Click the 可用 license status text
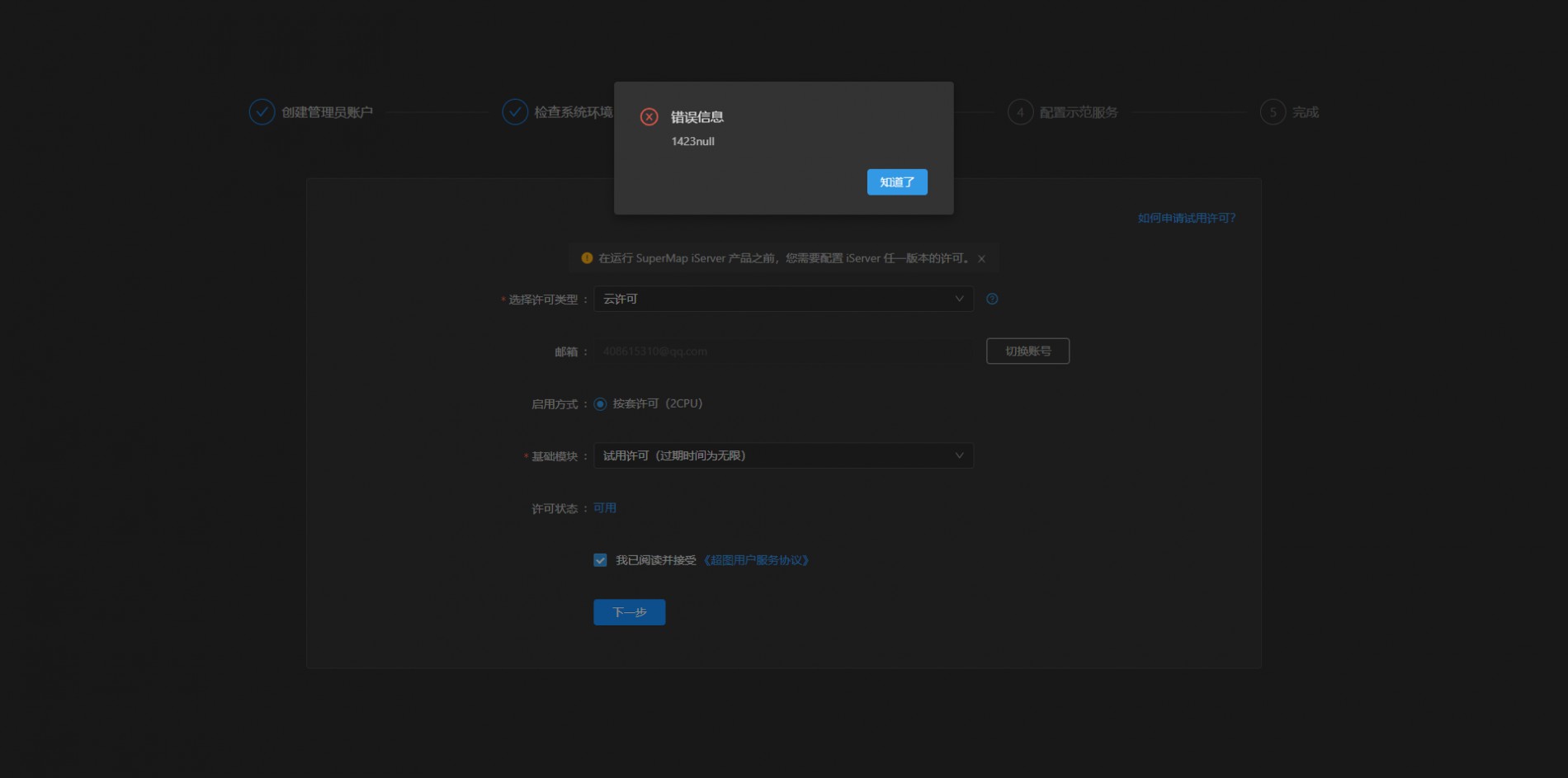1568x778 pixels. pyautogui.click(x=605, y=508)
